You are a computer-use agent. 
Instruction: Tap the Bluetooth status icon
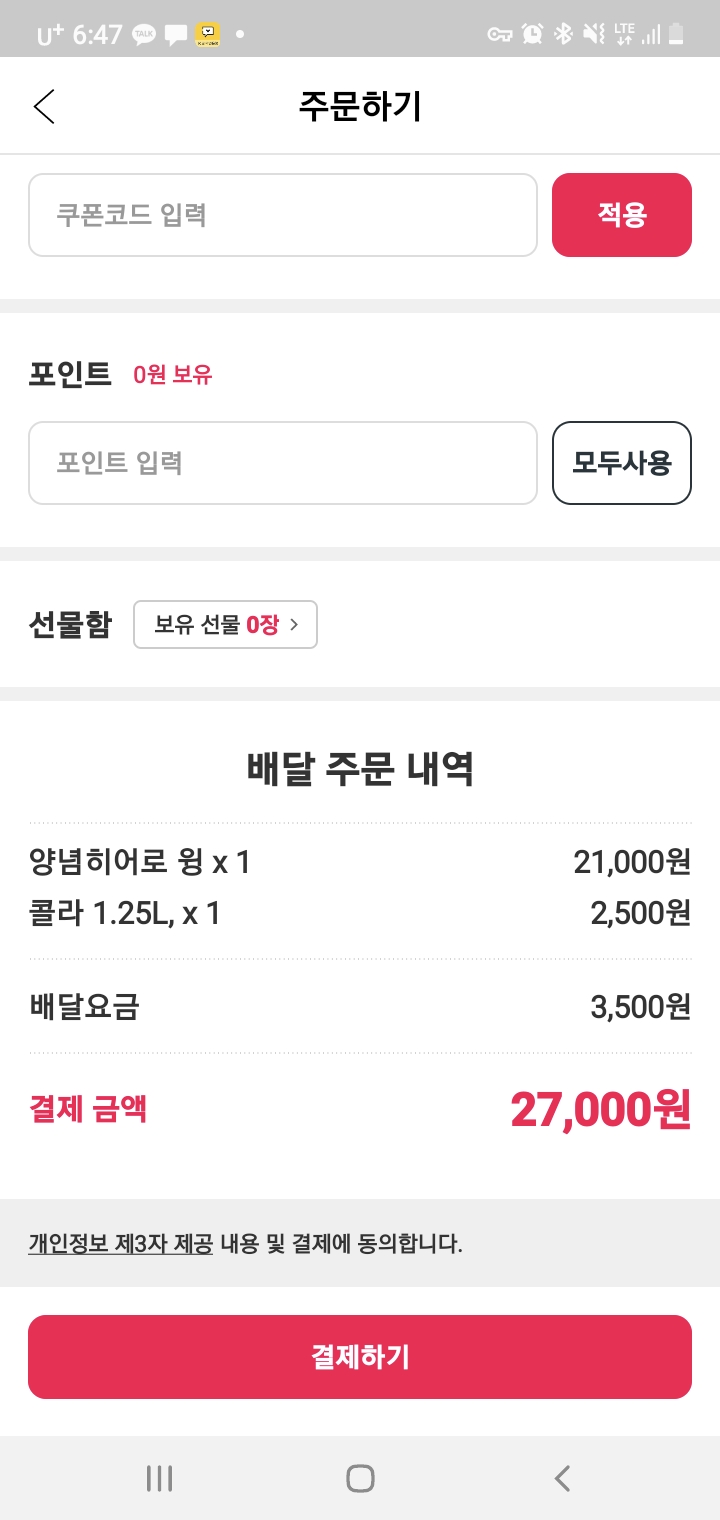pyautogui.click(x=563, y=35)
